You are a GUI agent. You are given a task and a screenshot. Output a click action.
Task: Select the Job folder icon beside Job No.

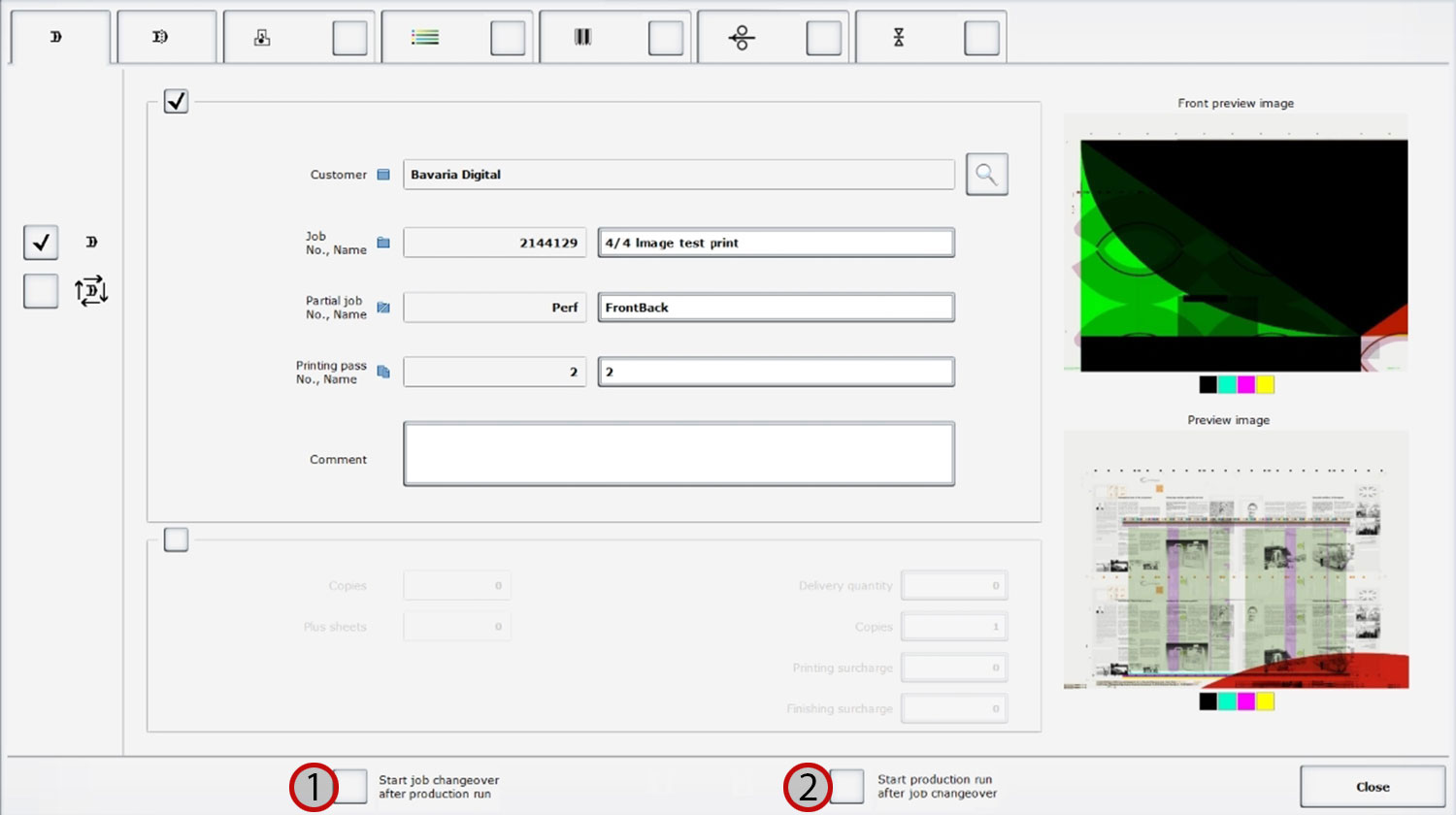(x=382, y=242)
